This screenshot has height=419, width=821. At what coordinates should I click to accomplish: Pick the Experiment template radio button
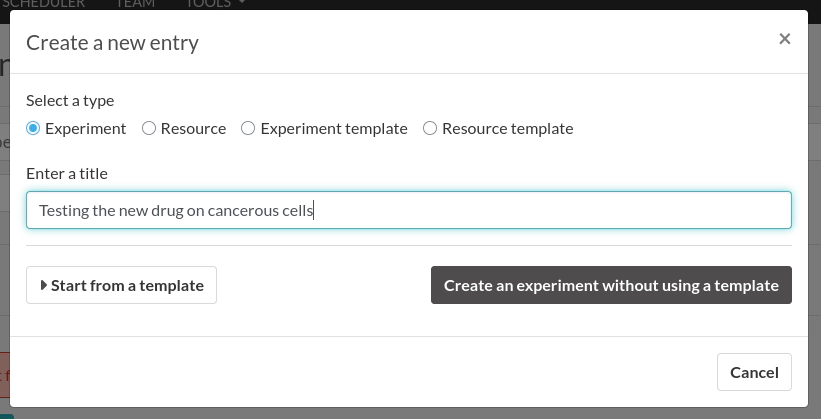point(249,128)
